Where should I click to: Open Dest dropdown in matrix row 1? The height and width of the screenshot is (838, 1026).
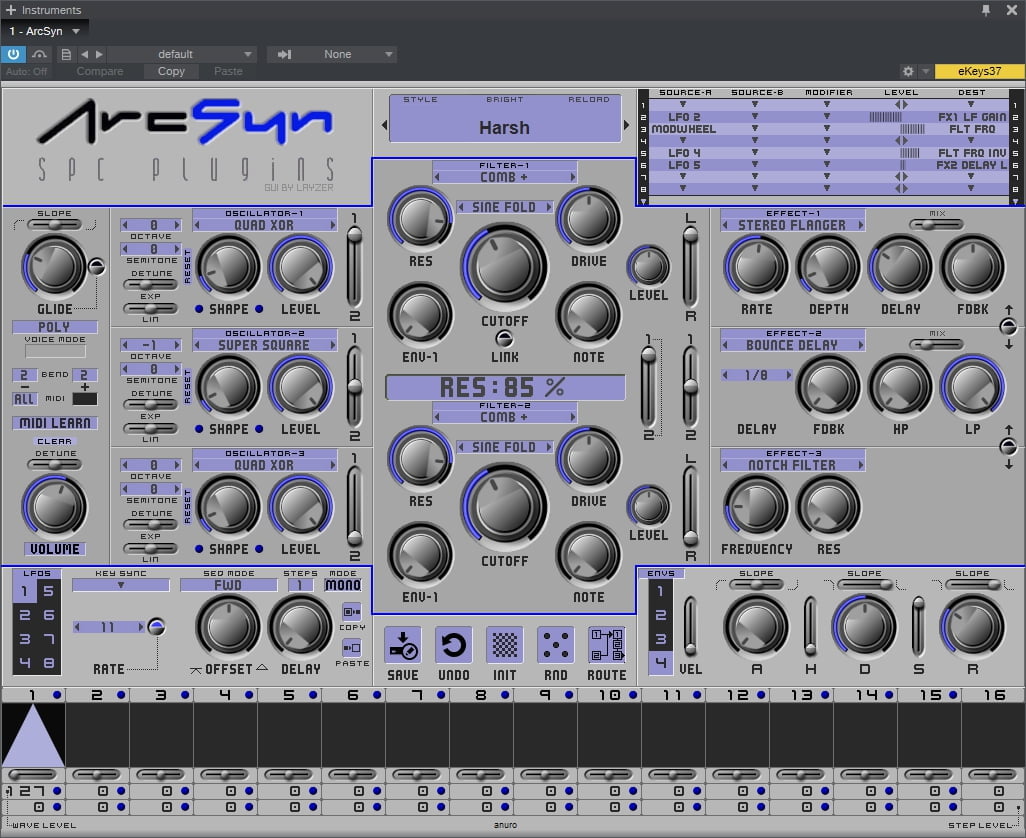971,105
